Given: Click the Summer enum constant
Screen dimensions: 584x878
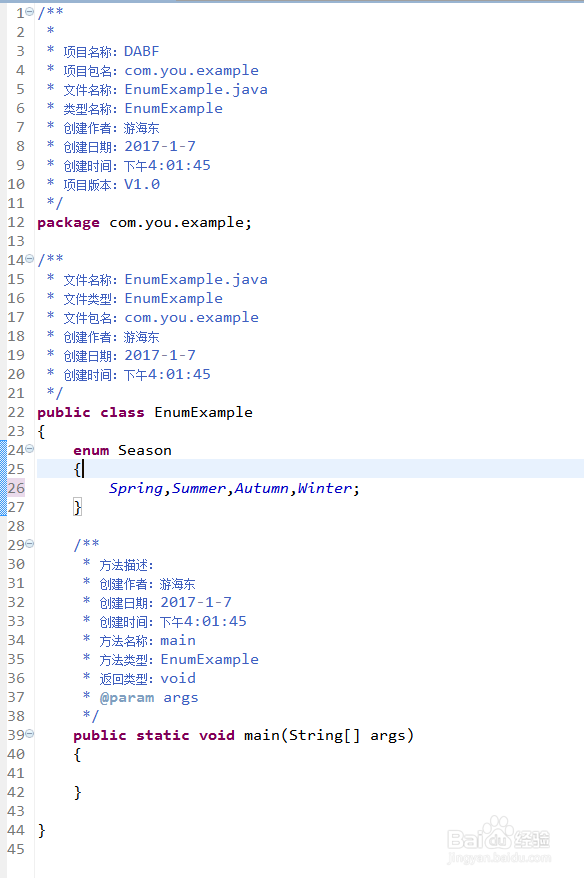Looking at the screenshot, I should coord(199,488).
